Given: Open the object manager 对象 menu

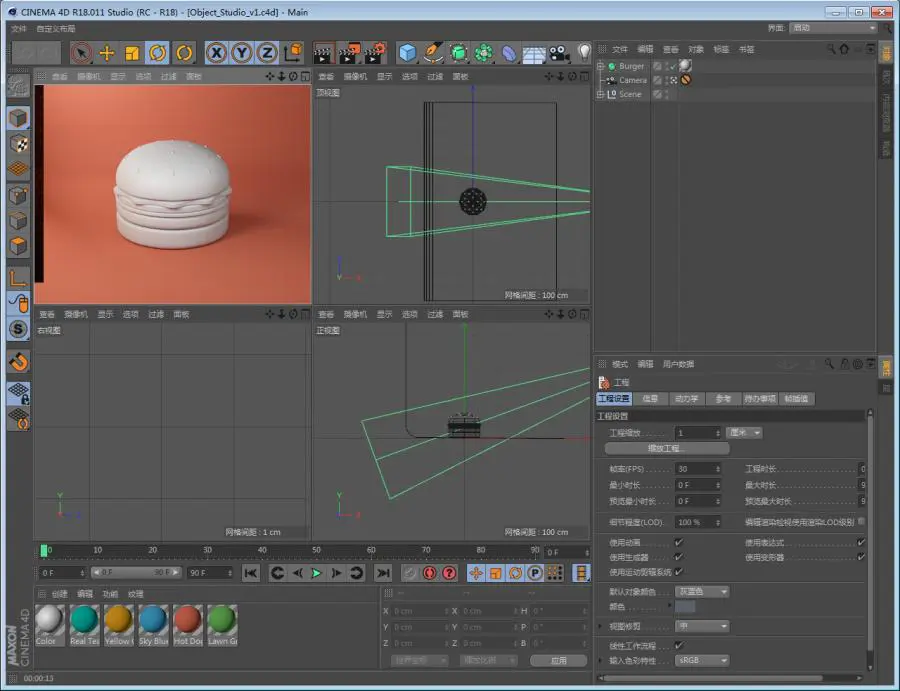Looking at the screenshot, I should (696, 49).
